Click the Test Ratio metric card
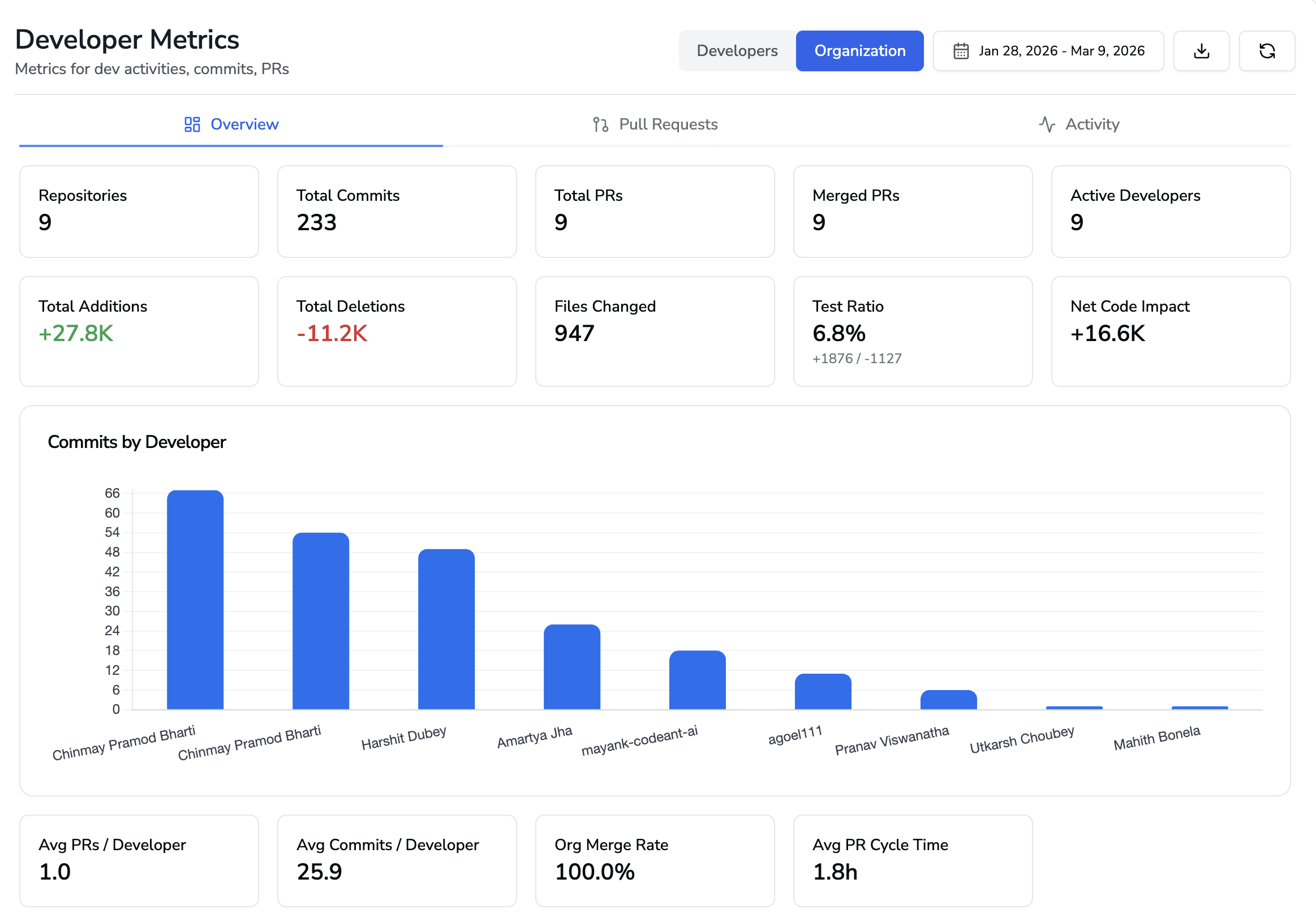This screenshot has height=922, width=1316. (912, 331)
